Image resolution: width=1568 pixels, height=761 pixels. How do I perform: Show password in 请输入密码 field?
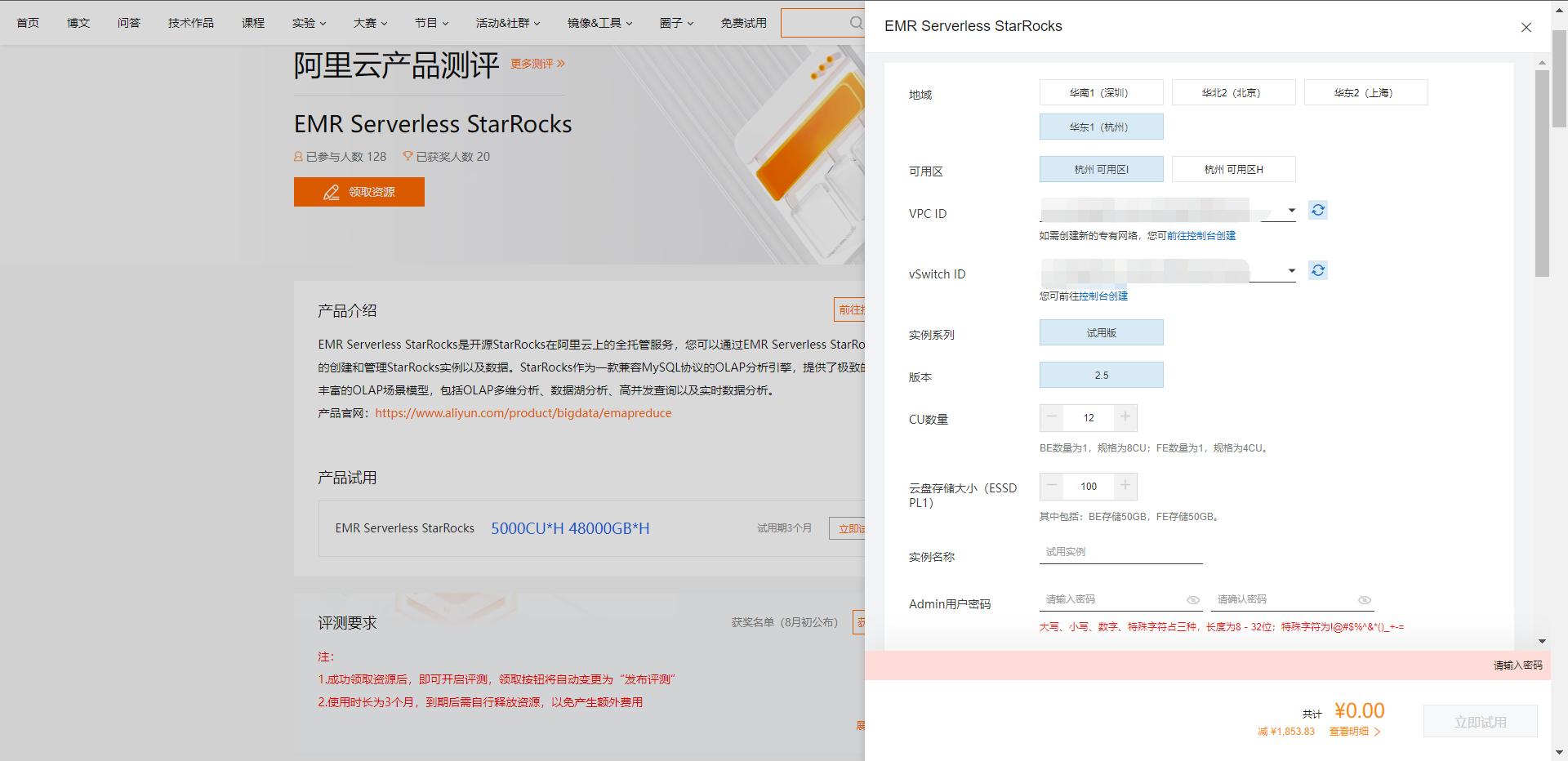point(1192,600)
